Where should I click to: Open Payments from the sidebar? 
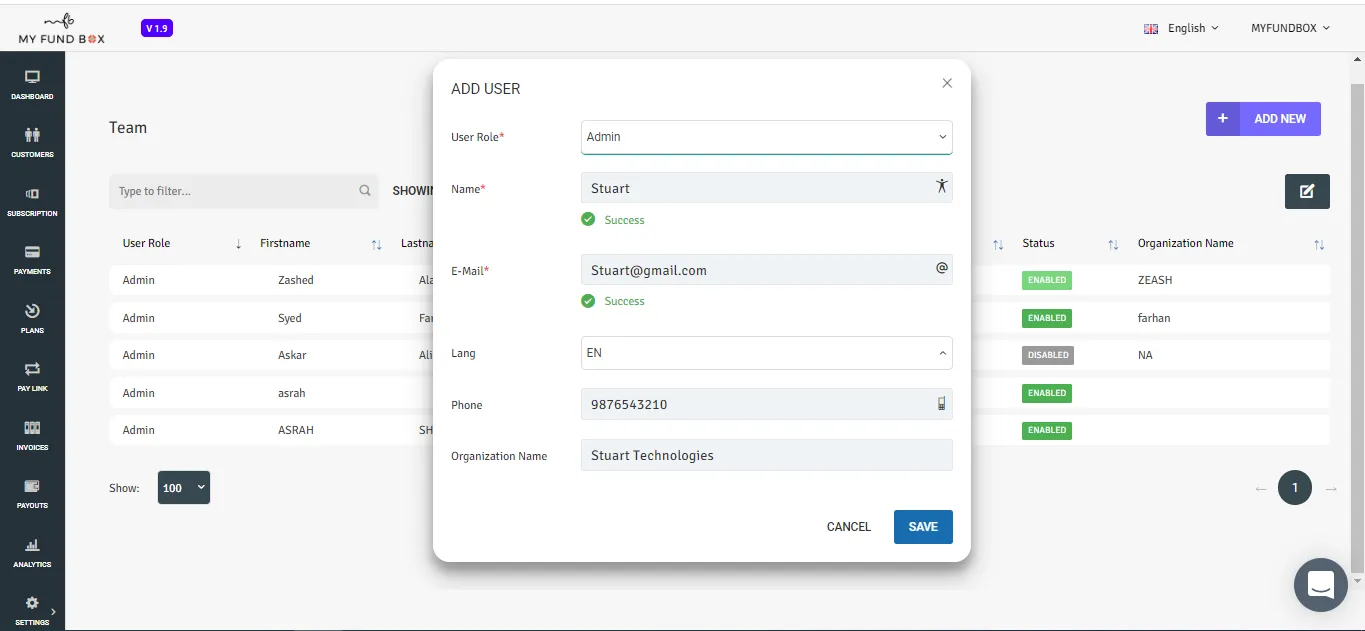tap(32, 260)
